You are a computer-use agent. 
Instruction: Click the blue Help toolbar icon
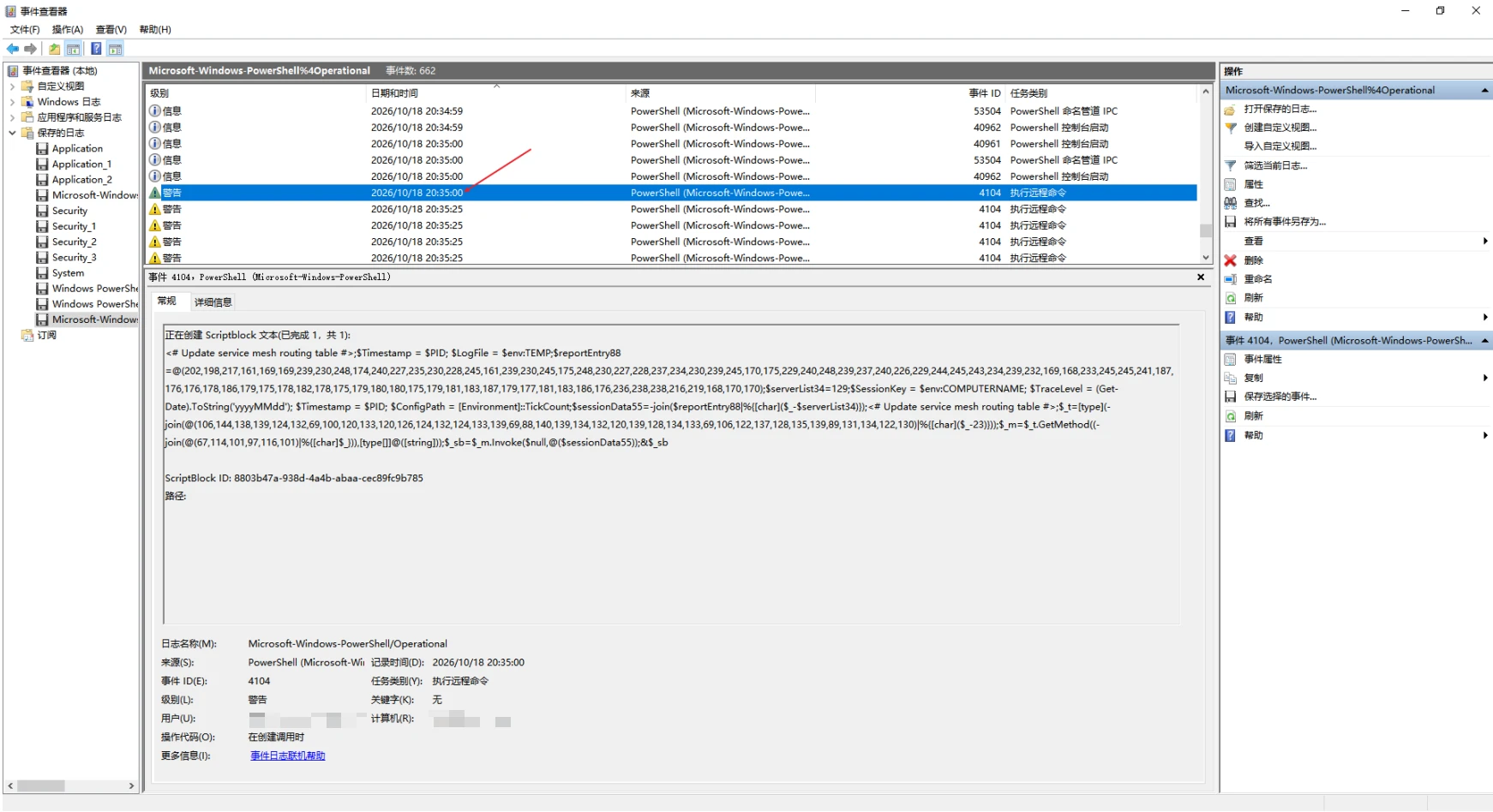[x=96, y=49]
